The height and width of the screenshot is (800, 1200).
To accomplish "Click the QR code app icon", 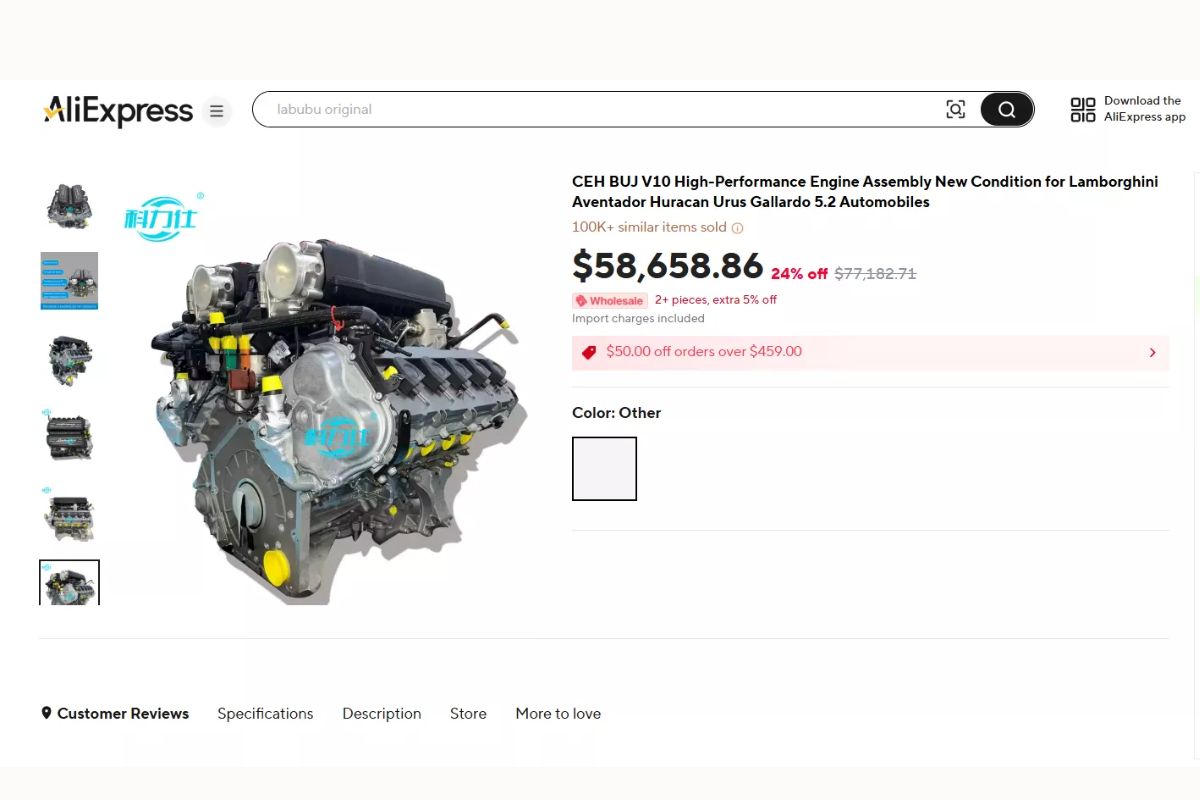I will pyautogui.click(x=1082, y=110).
